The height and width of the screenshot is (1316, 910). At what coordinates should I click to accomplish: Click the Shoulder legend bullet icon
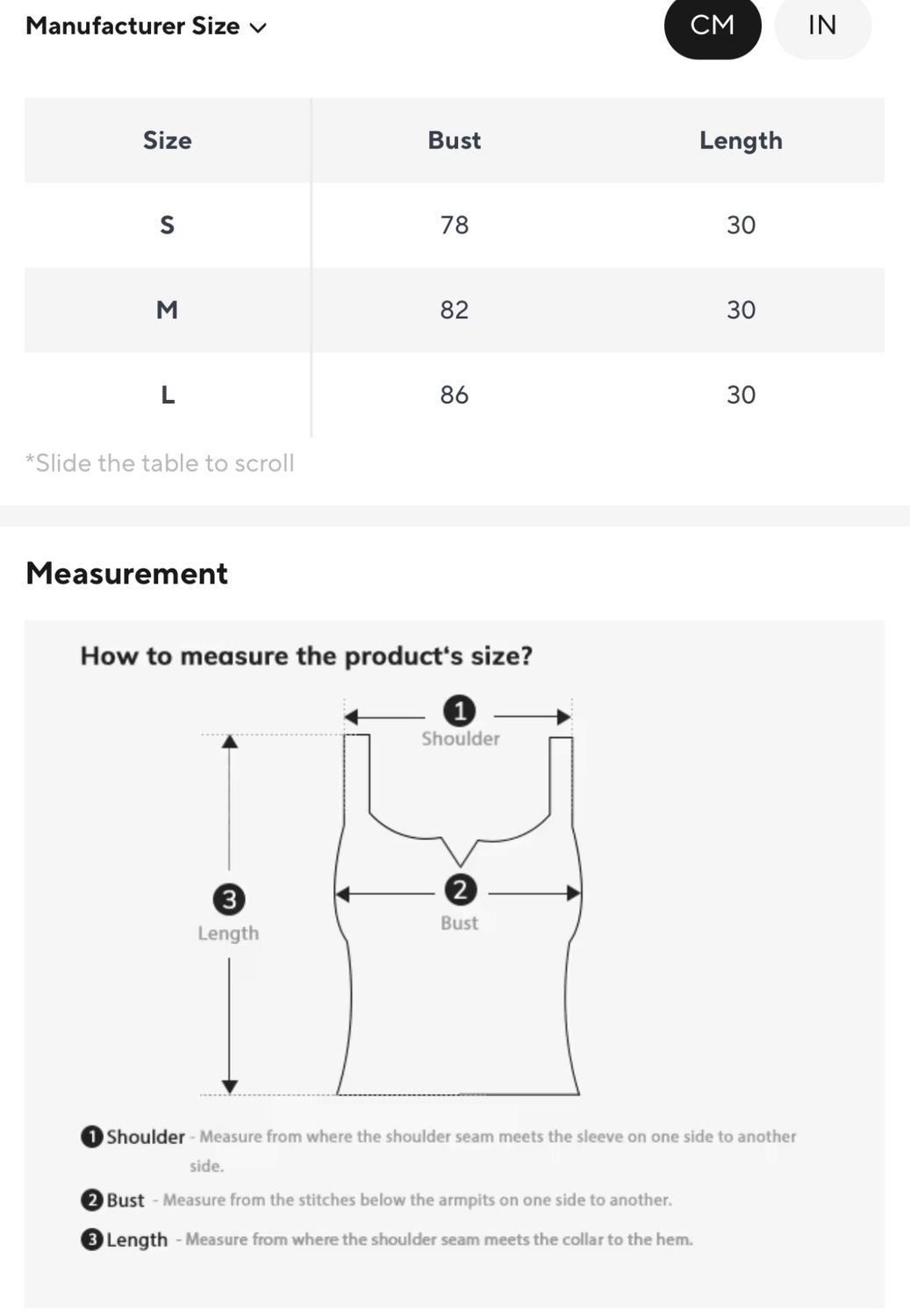(91, 1136)
